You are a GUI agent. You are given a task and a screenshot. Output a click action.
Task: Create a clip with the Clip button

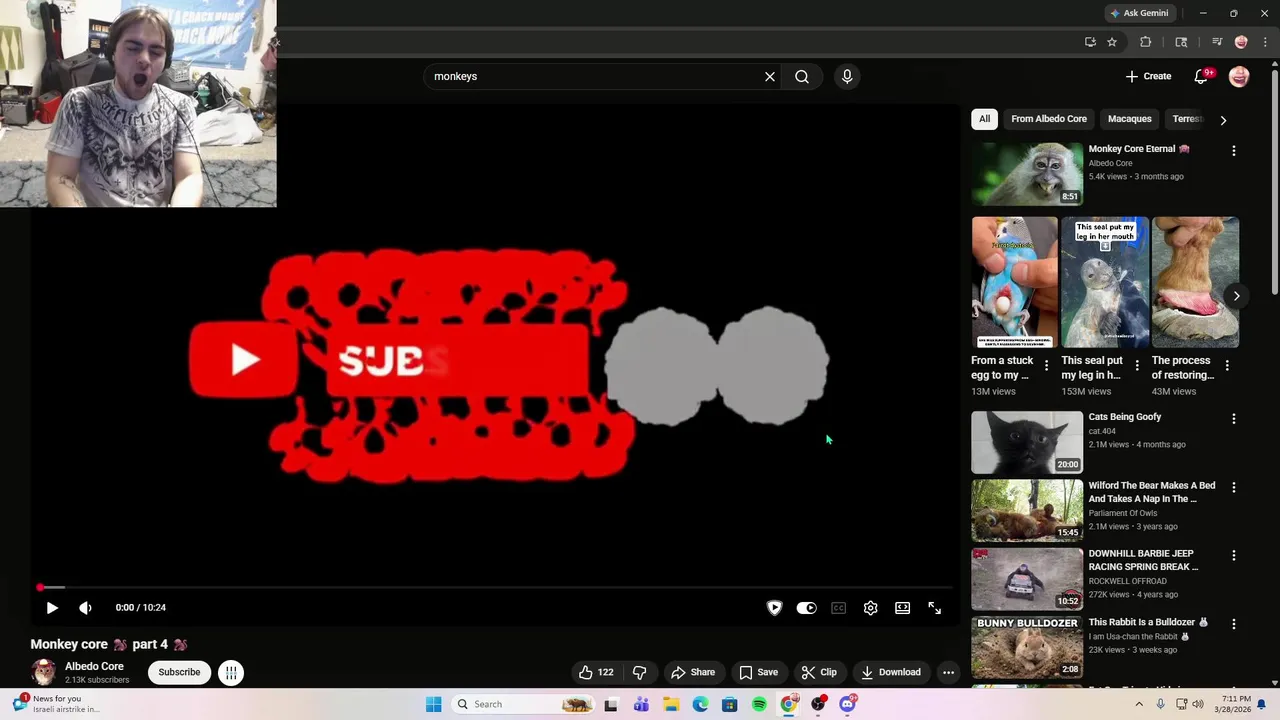point(819,672)
